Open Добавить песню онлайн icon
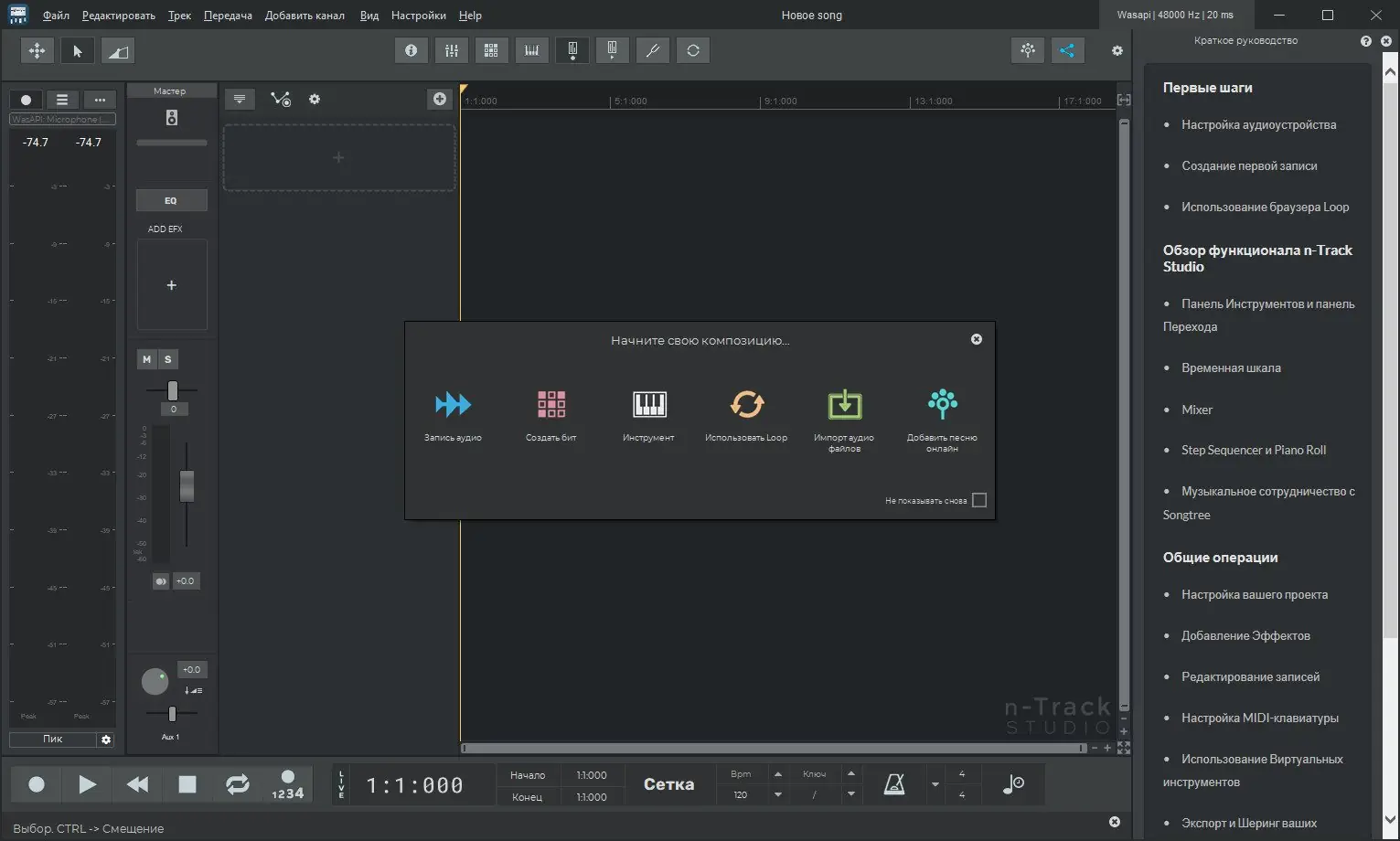Screen dimensions: 1400x841 pos(942,404)
